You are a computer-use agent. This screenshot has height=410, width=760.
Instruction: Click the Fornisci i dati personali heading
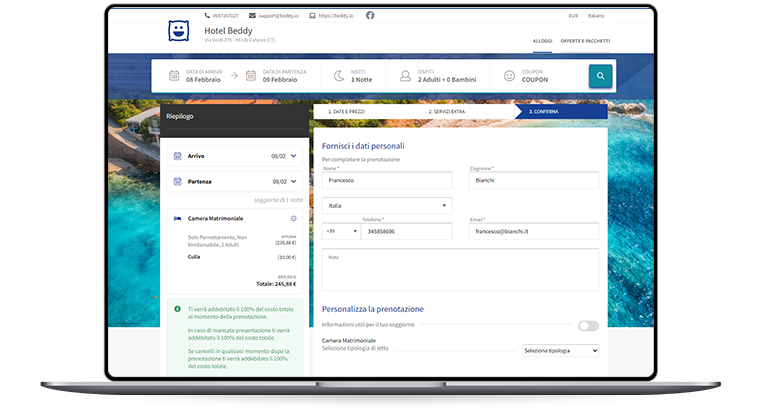363,146
